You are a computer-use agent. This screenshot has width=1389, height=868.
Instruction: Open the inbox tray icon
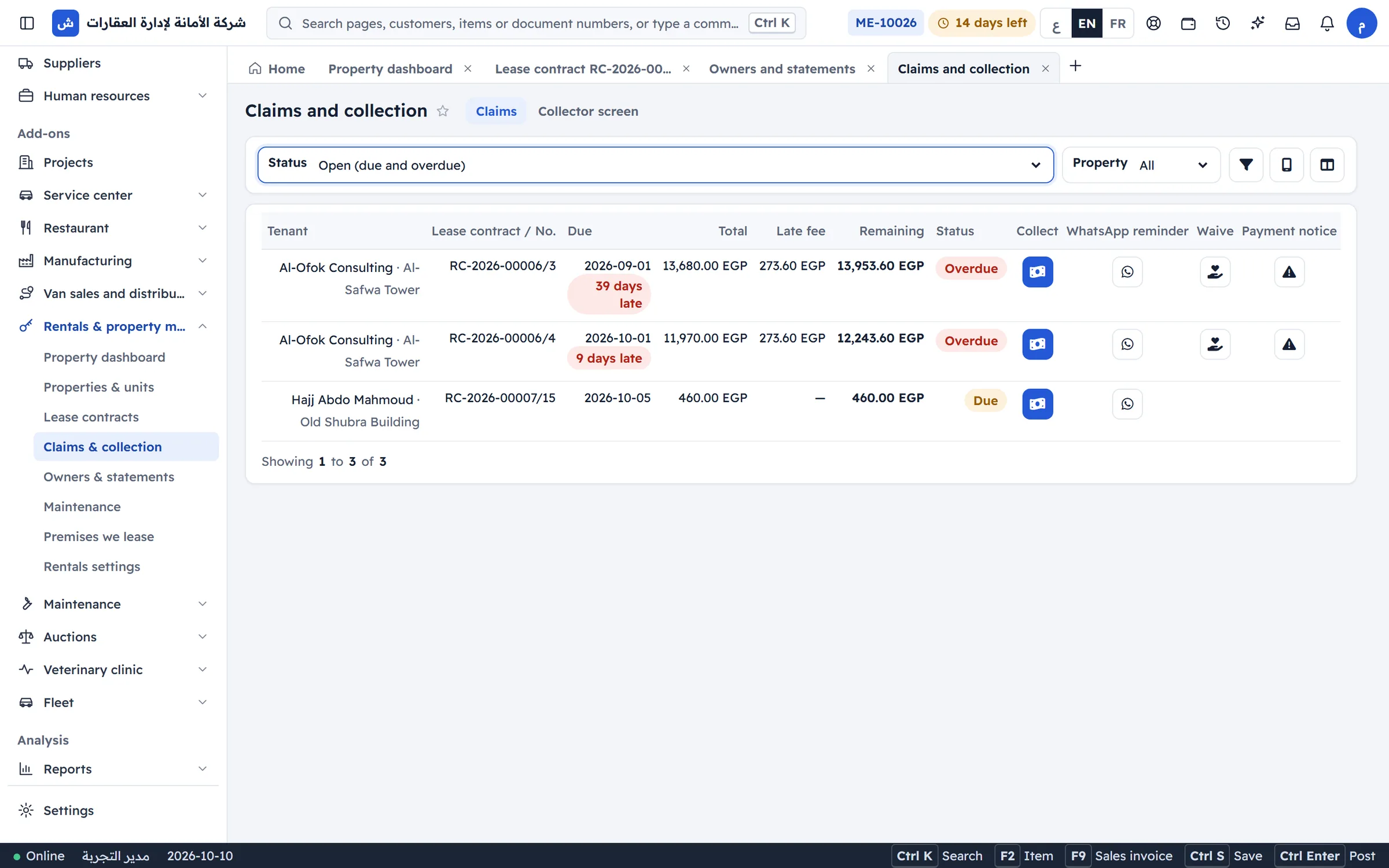(1292, 23)
